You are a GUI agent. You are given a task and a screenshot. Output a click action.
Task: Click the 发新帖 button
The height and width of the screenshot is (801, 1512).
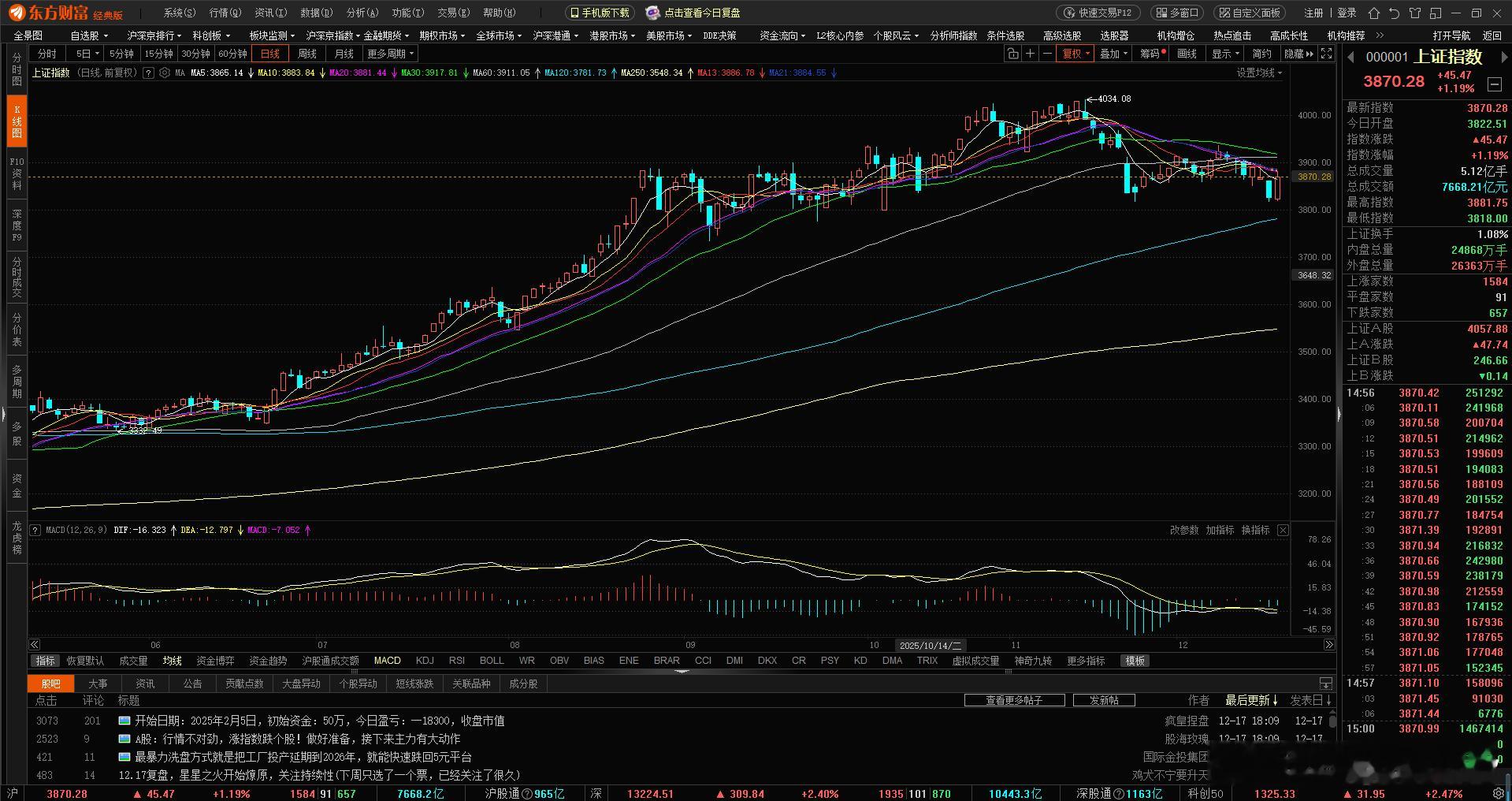(1104, 700)
